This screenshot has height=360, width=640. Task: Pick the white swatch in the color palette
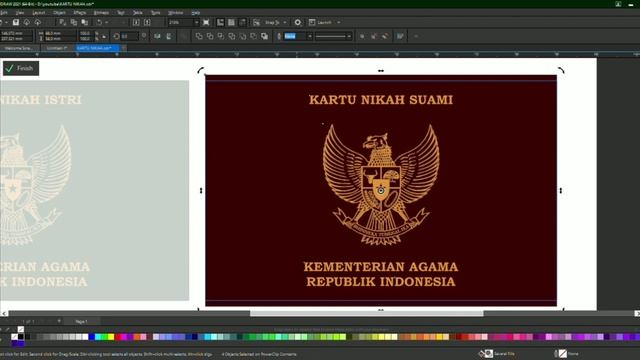(x=85, y=337)
